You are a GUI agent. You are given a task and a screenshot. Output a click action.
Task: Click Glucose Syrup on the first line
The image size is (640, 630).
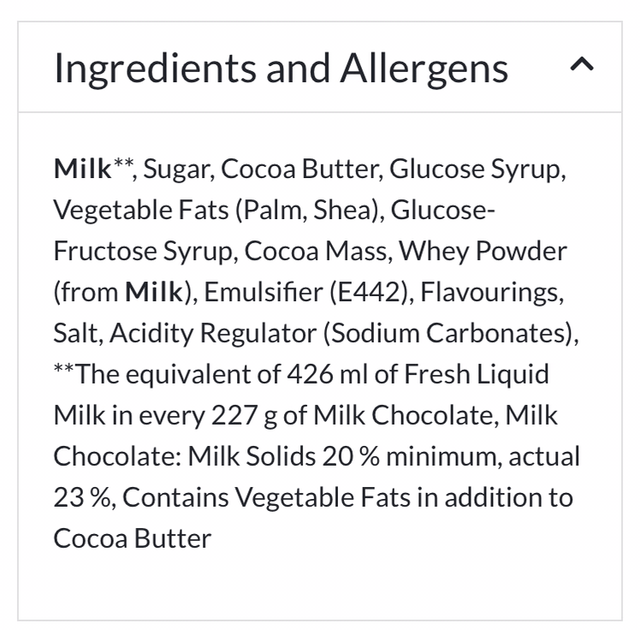click(478, 168)
